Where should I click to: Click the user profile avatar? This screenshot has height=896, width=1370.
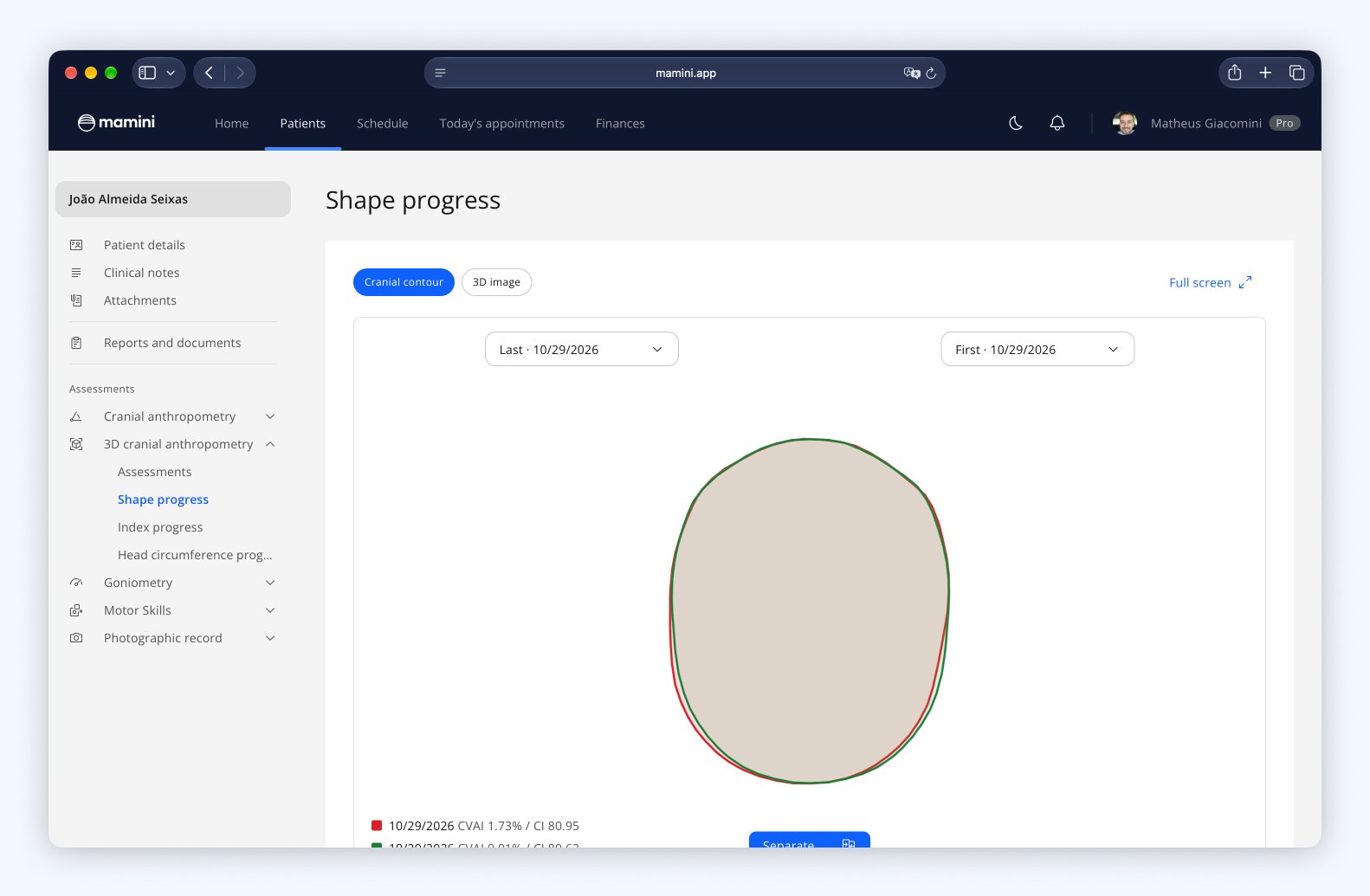(x=1125, y=123)
